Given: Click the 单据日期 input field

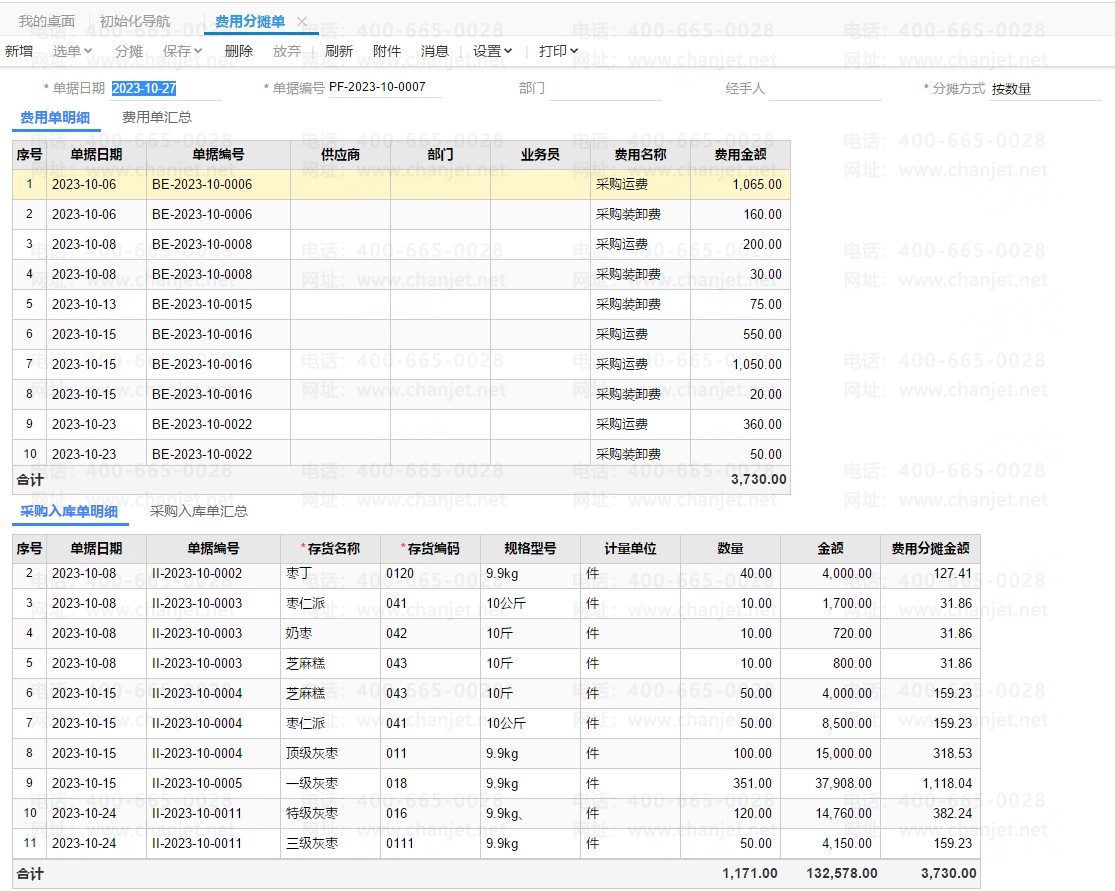Looking at the screenshot, I should pyautogui.click(x=165, y=88).
